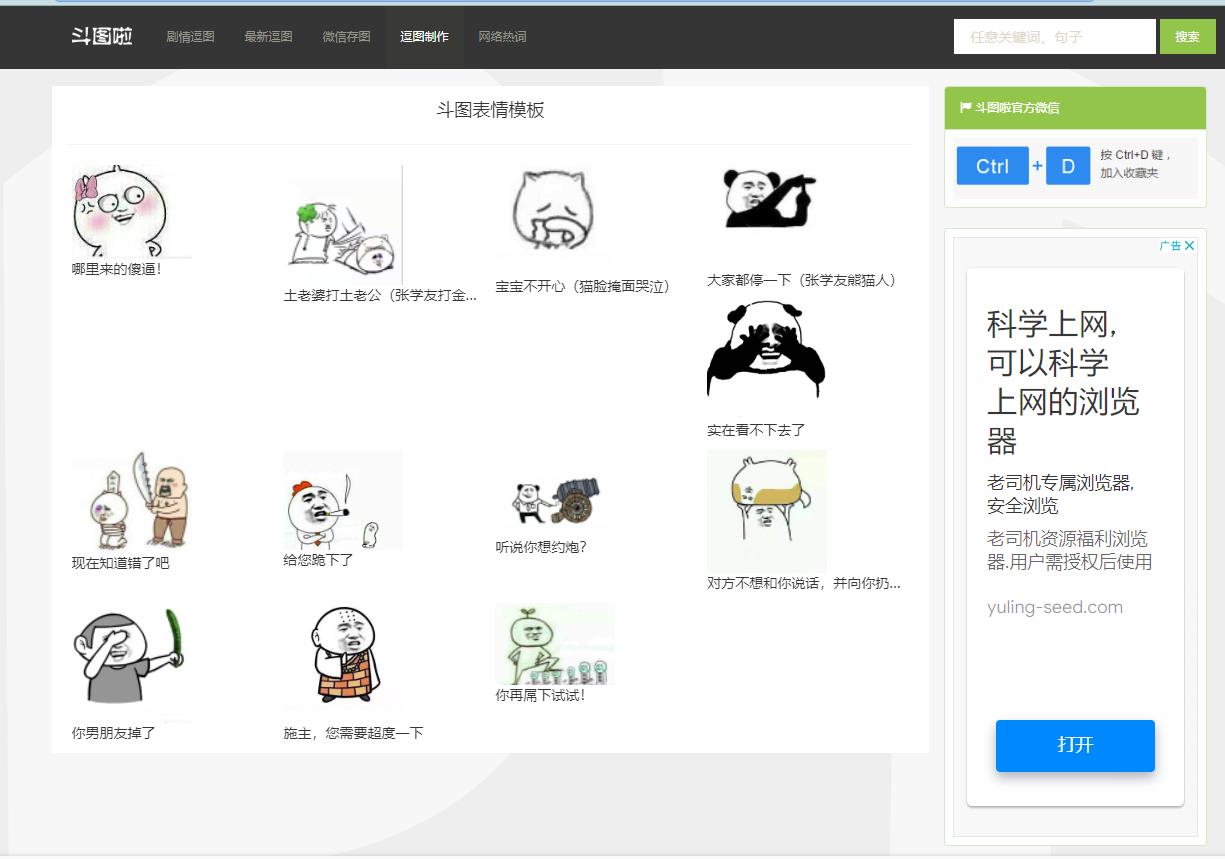Open the 土老婆打土老公 meme image

pyautogui.click(x=343, y=225)
